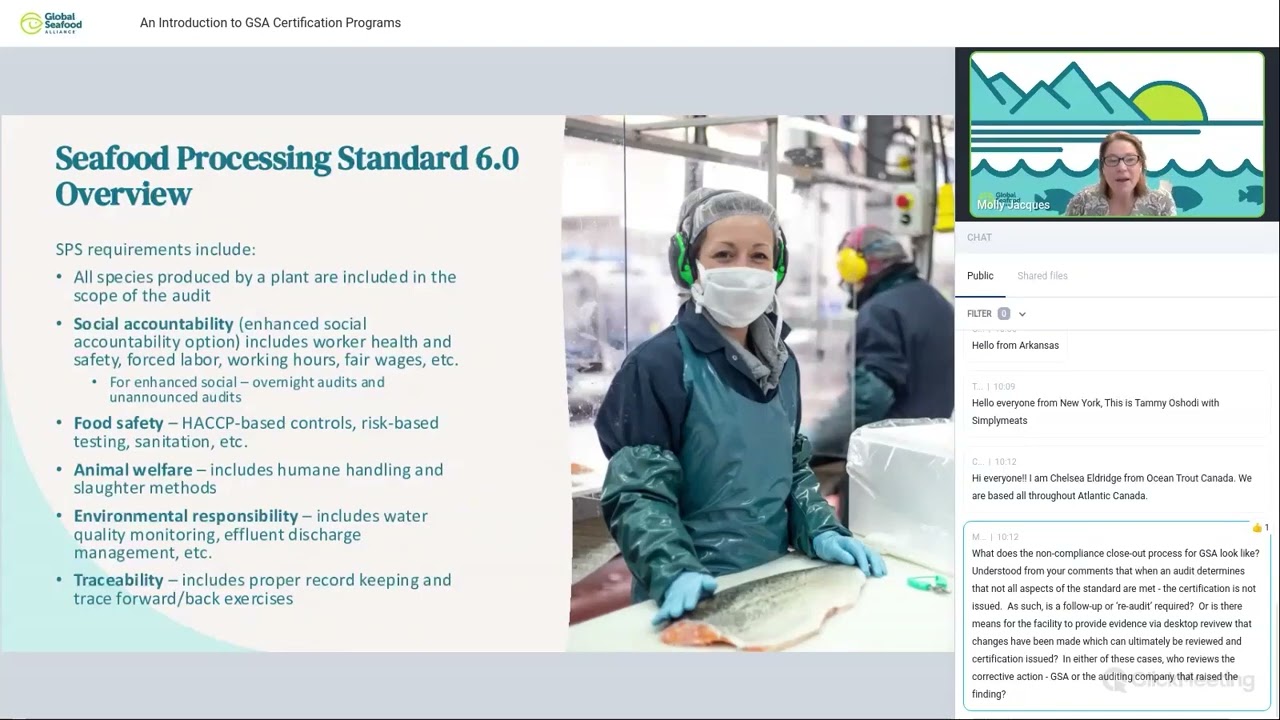This screenshot has width=1280, height=720.
Task: Click the thumbs-up reaction on the question
Action: coord(1260,527)
